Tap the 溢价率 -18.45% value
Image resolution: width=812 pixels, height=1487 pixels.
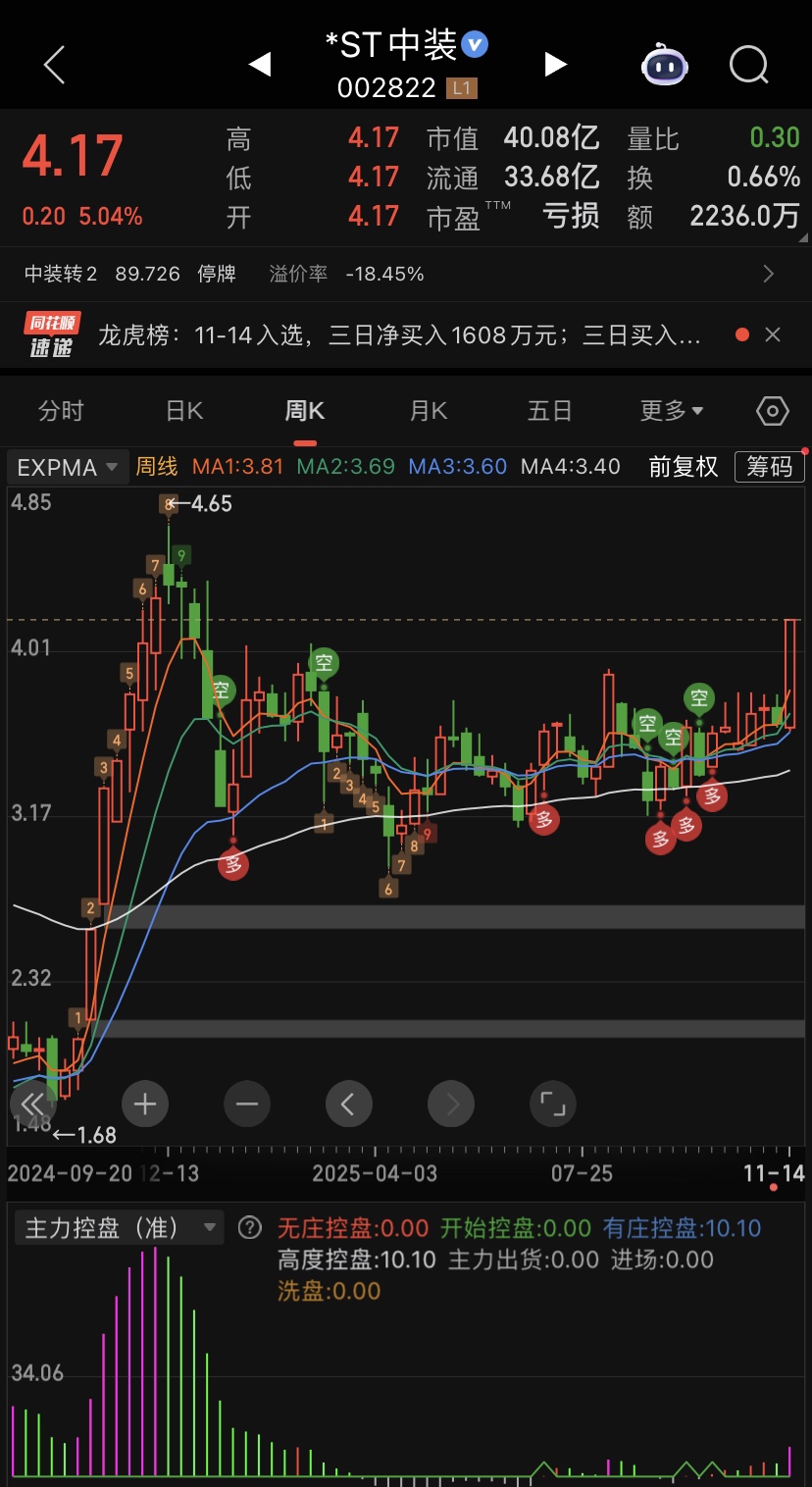(x=384, y=274)
